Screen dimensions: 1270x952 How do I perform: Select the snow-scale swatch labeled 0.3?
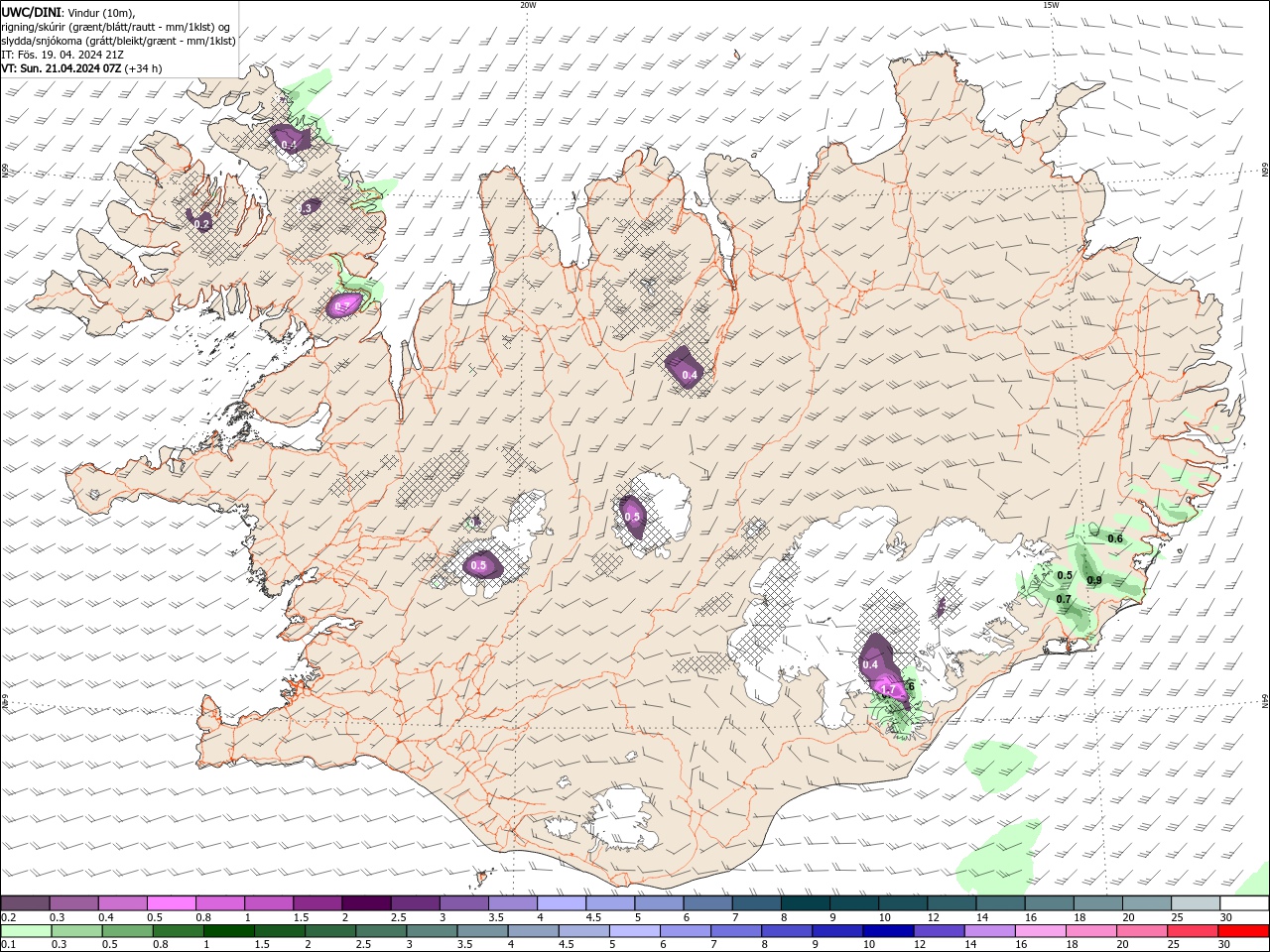(x=73, y=902)
